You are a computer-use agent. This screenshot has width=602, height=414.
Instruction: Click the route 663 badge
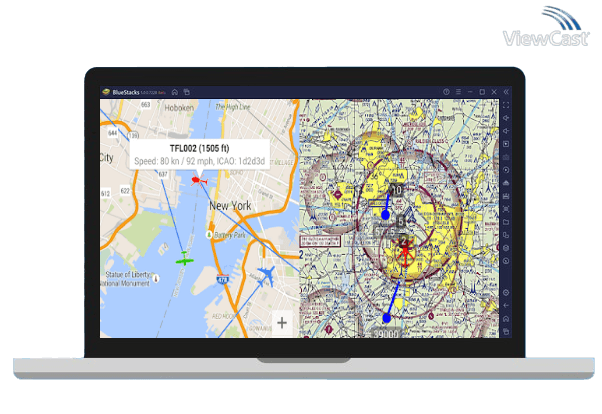(146, 105)
